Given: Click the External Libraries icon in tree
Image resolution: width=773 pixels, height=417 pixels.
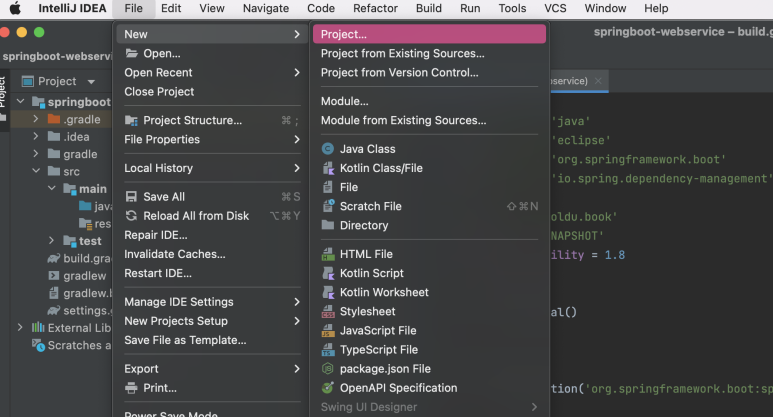Looking at the screenshot, I should point(38,328).
